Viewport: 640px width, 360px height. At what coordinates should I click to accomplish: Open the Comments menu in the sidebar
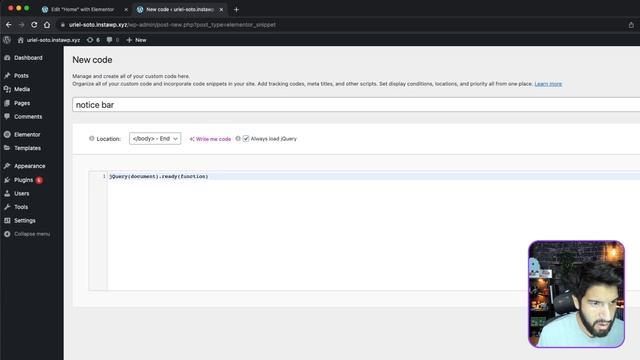(28, 117)
